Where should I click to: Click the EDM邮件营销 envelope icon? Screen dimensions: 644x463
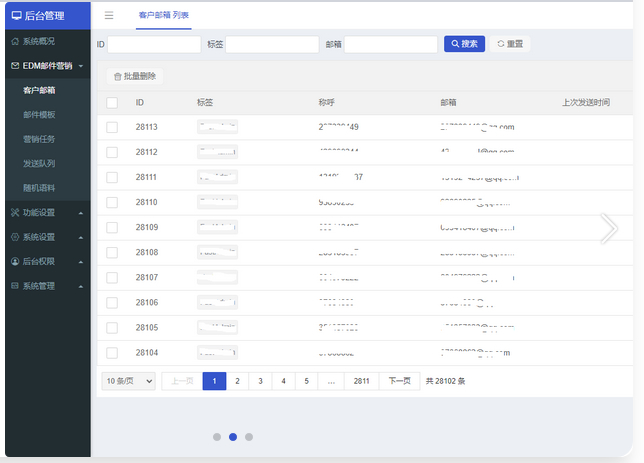click(x=14, y=67)
